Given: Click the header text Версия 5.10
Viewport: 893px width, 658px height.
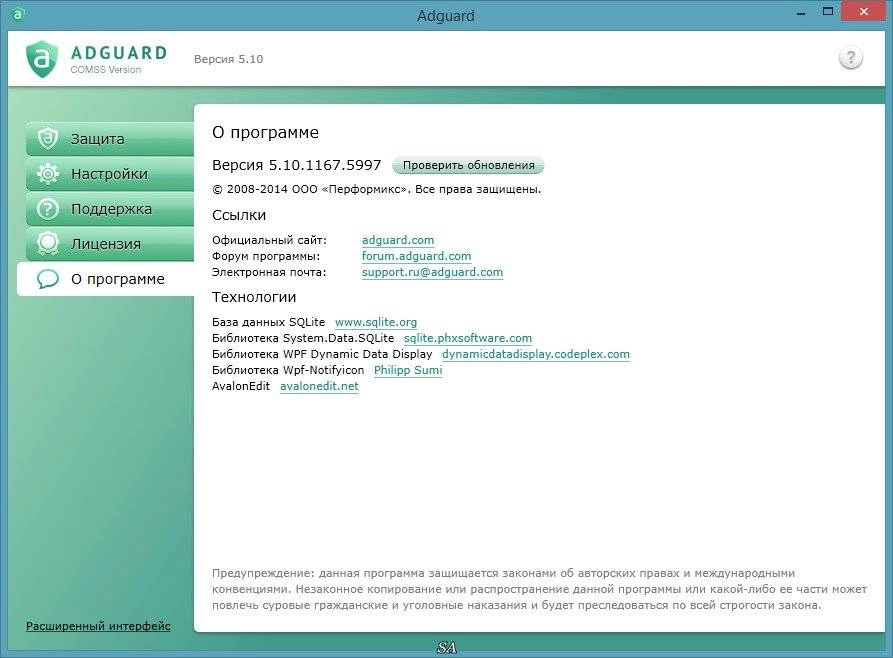Looking at the screenshot, I should coord(228,59).
